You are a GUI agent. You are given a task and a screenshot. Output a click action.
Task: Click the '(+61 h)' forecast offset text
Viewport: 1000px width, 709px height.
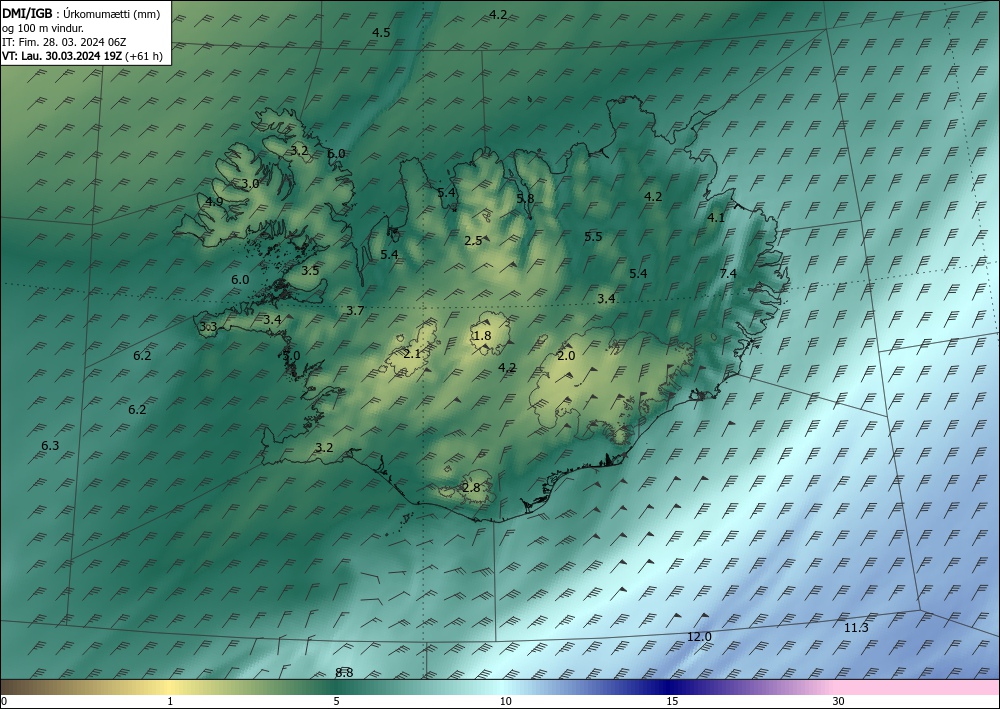pyautogui.click(x=143, y=56)
